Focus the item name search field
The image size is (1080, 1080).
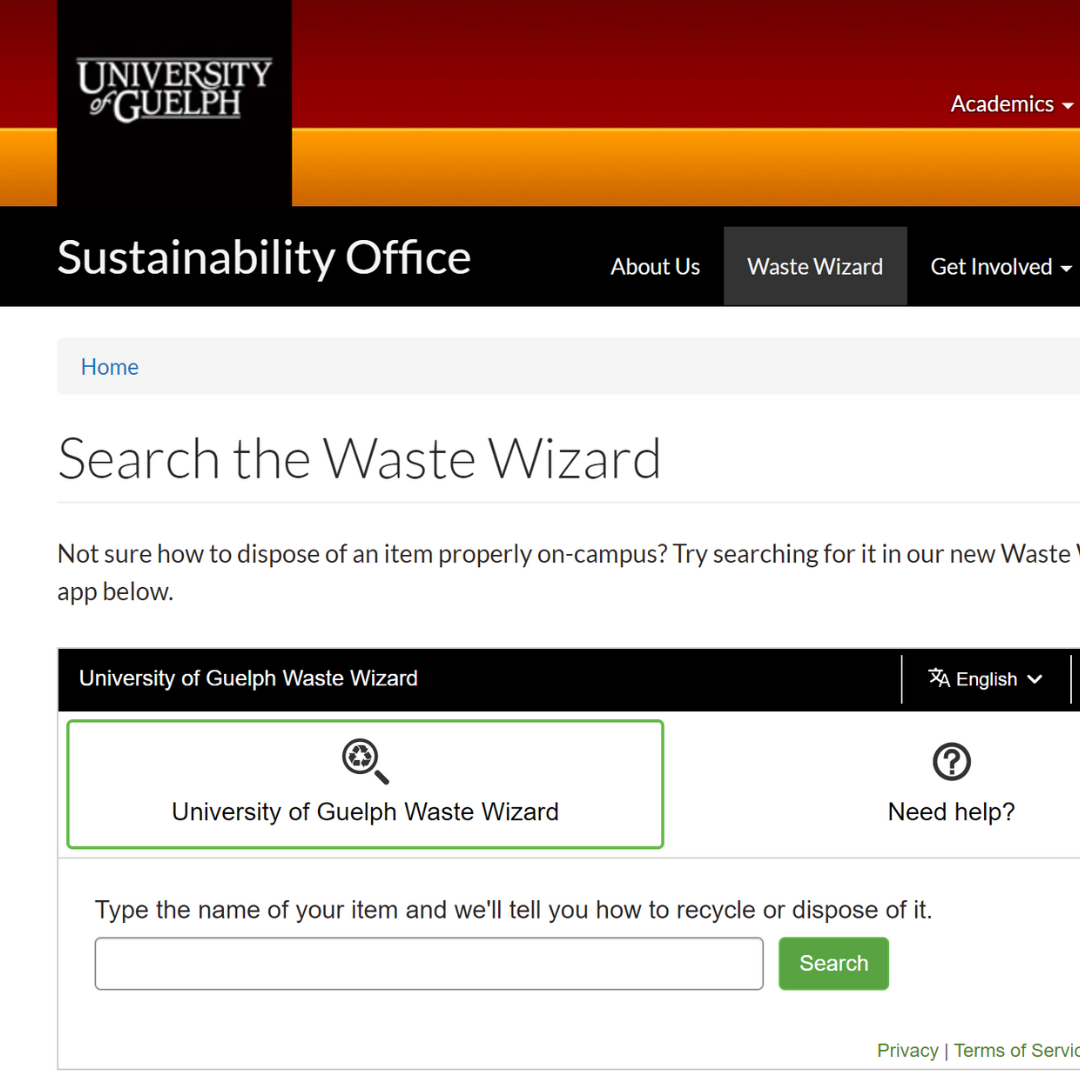(x=429, y=964)
